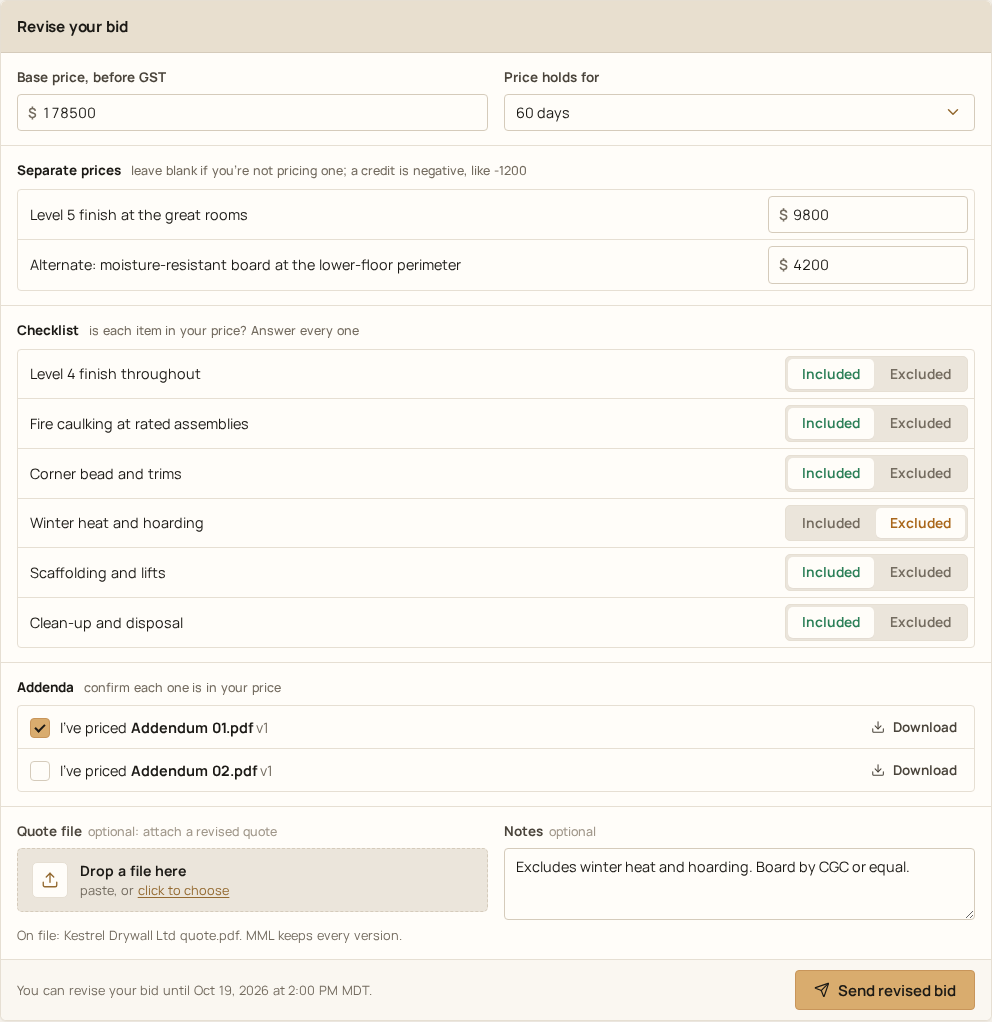Image resolution: width=992 pixels, height=1022 pixels.
Task: Set Corner bead and trims to Excluded
Action: [x=920, y=473]
